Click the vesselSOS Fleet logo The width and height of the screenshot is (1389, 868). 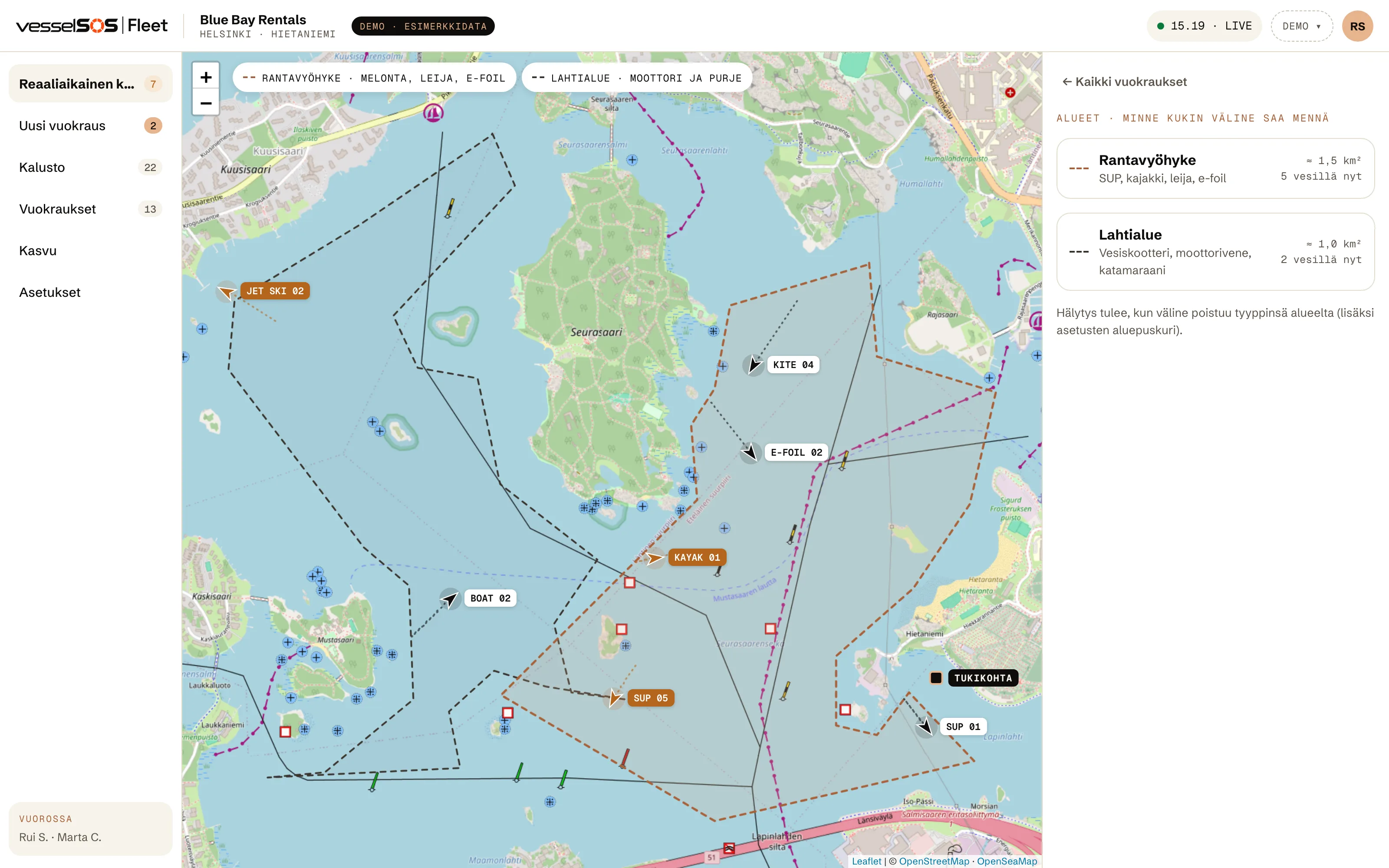click(x=92, y=26)
